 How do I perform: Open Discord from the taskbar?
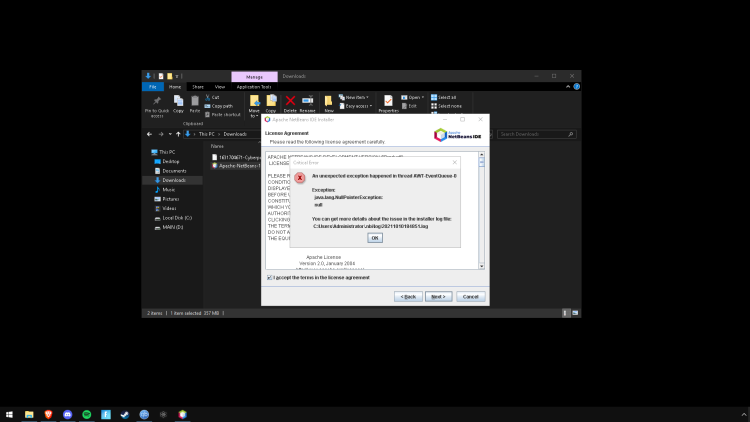pos(67,414)
